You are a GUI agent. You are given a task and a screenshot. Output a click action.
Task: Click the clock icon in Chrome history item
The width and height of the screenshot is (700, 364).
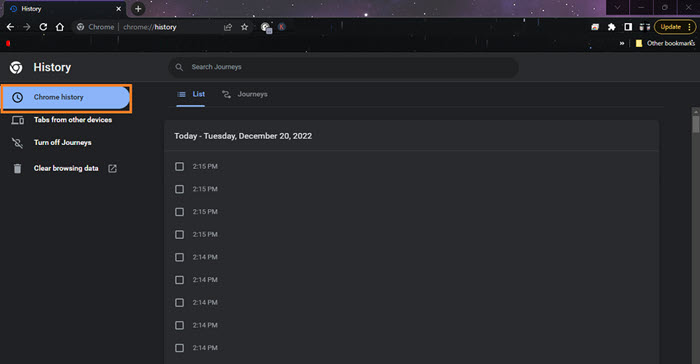pyautogui.click(x=17, y=97)
